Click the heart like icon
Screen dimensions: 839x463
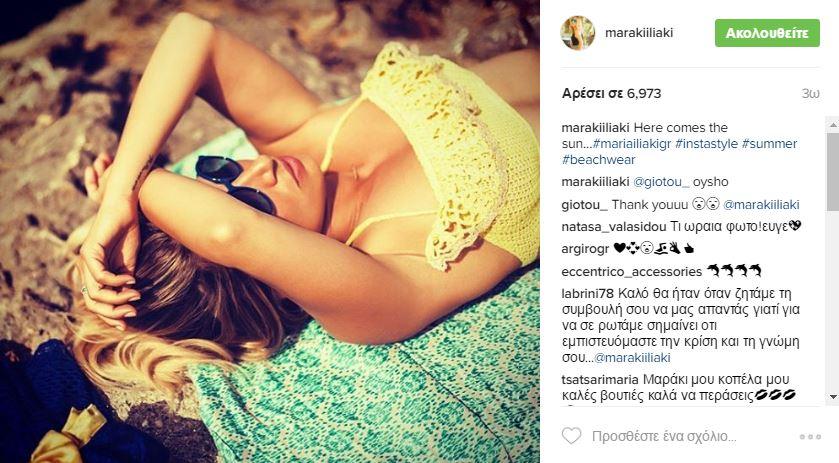(571, 436)
